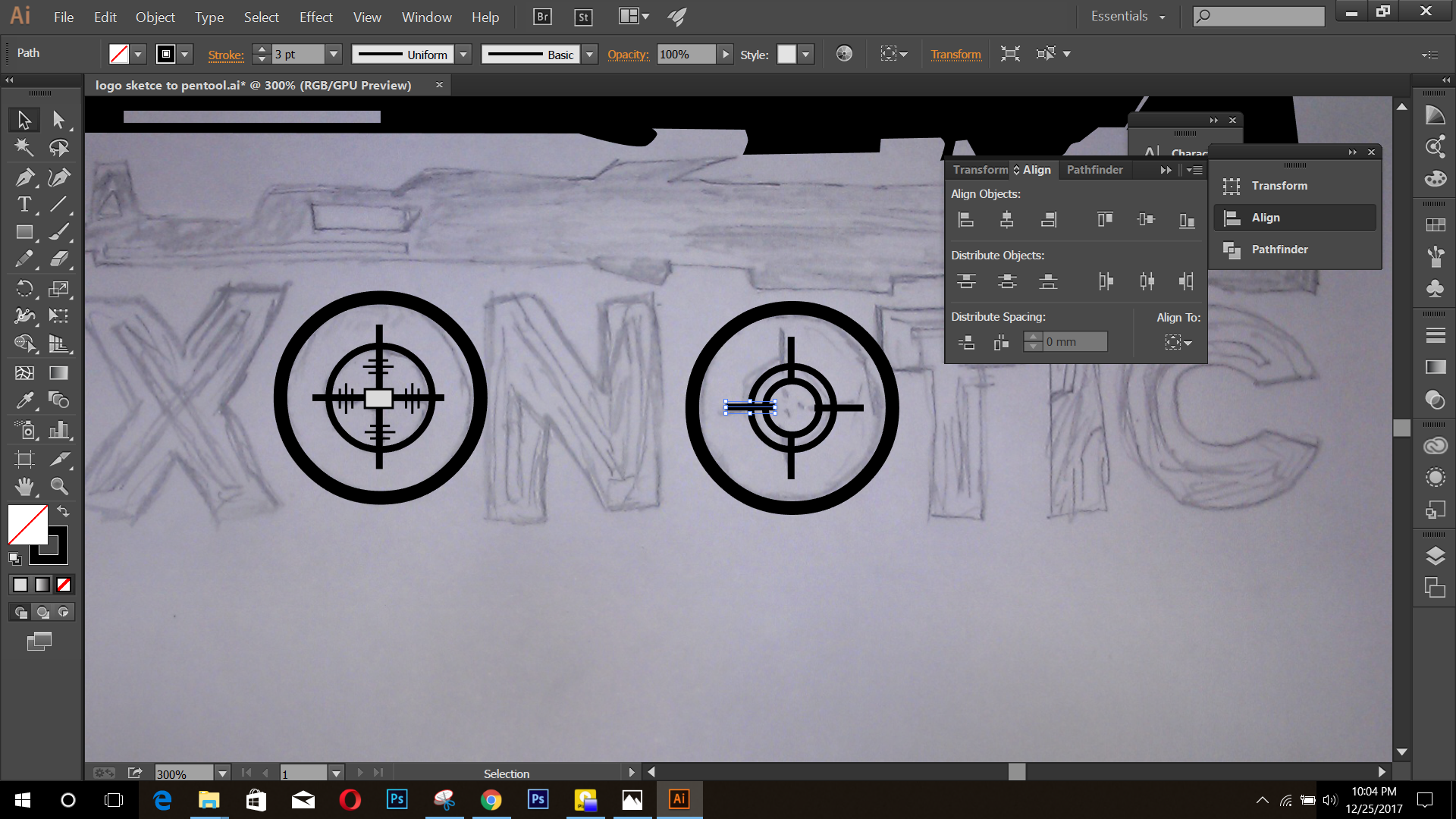
Task: Open stroke weight dropdown
Action: pyautogui.click(x=334, y=55)
